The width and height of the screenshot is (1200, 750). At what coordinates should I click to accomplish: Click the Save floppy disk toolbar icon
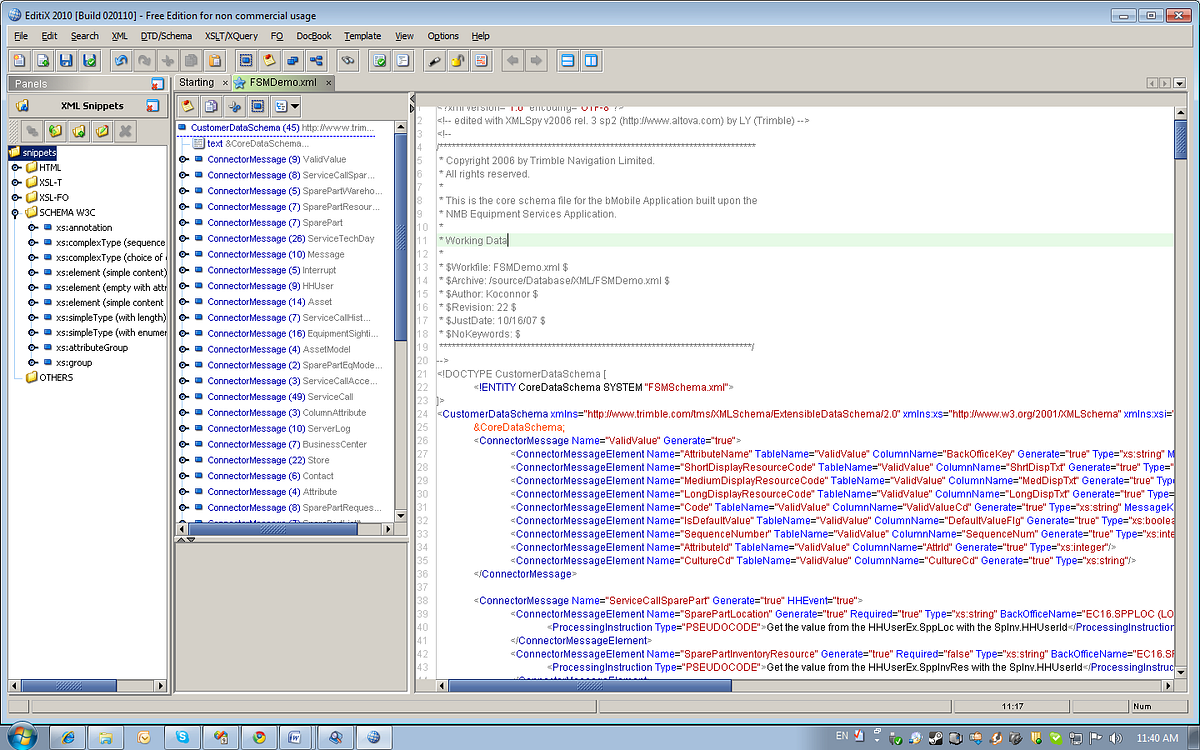point(67,61)
